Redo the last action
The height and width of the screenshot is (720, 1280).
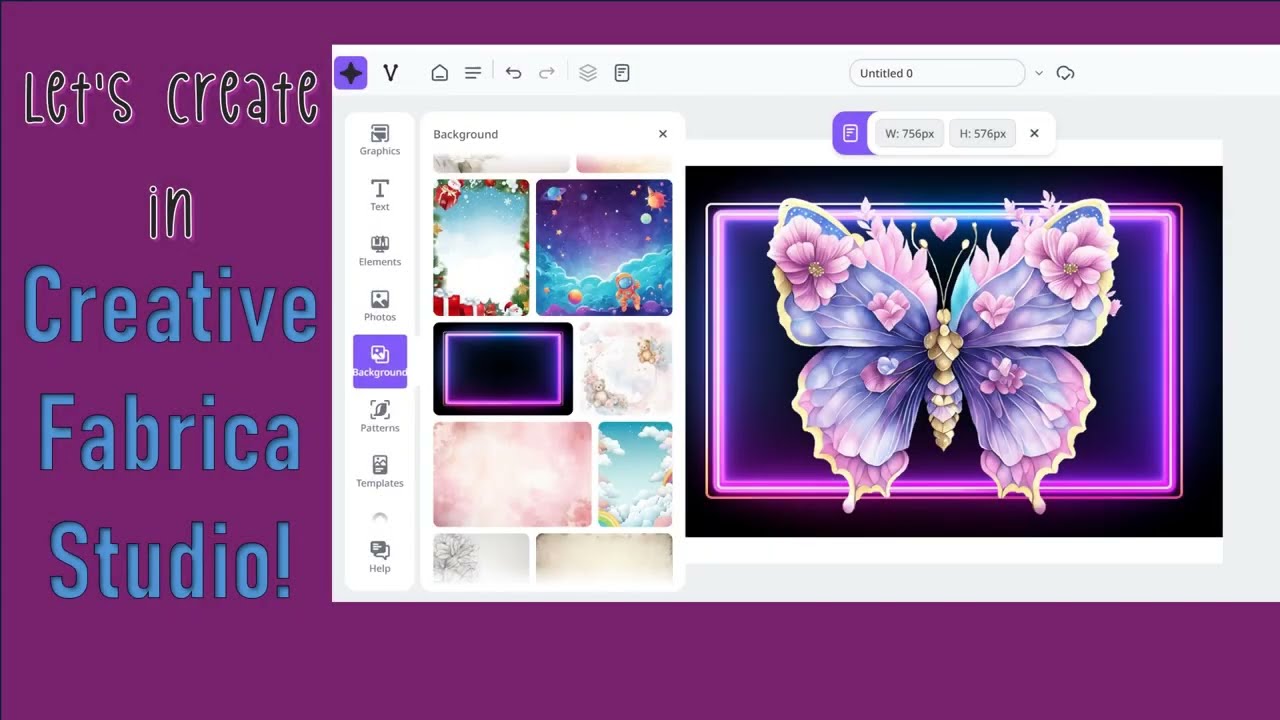coord(547,73)
